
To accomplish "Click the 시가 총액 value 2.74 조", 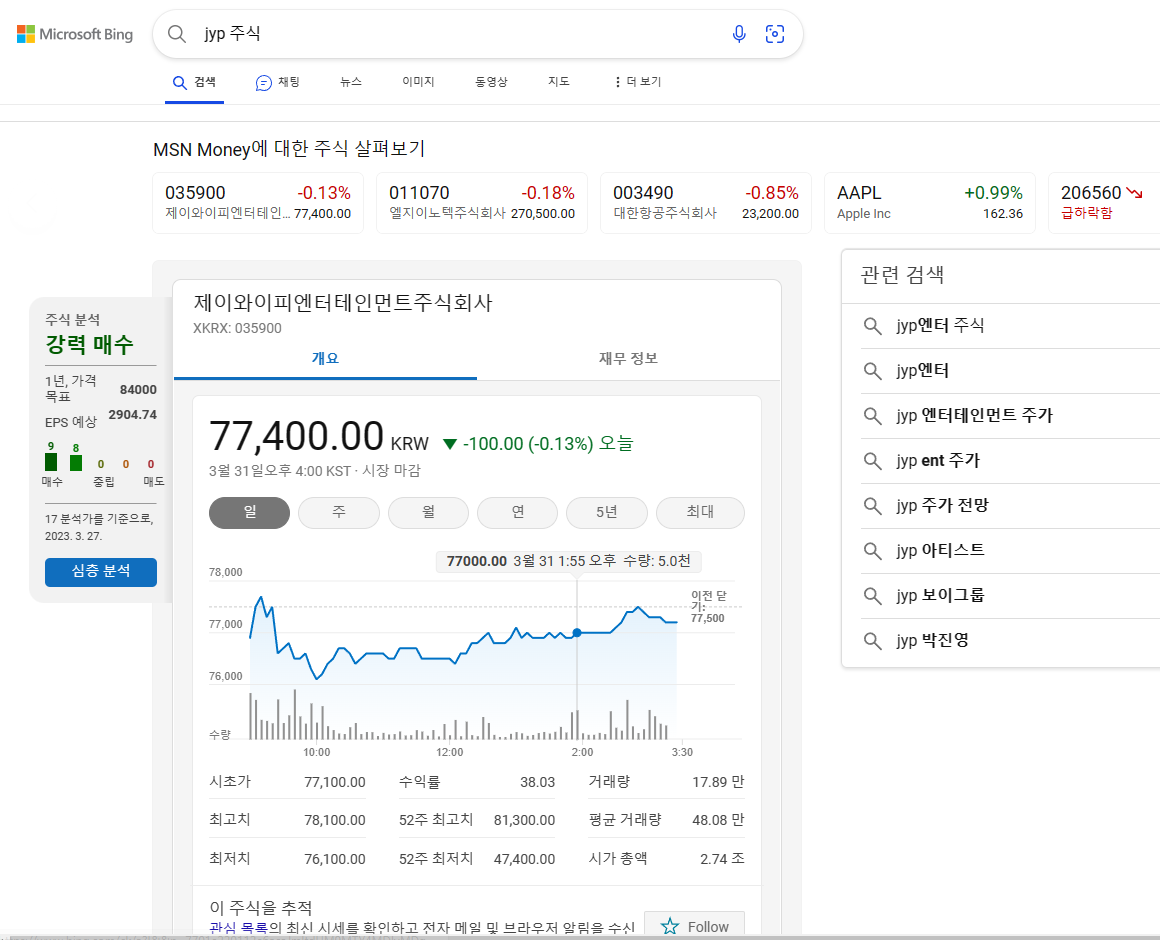I will pos(722,859).
